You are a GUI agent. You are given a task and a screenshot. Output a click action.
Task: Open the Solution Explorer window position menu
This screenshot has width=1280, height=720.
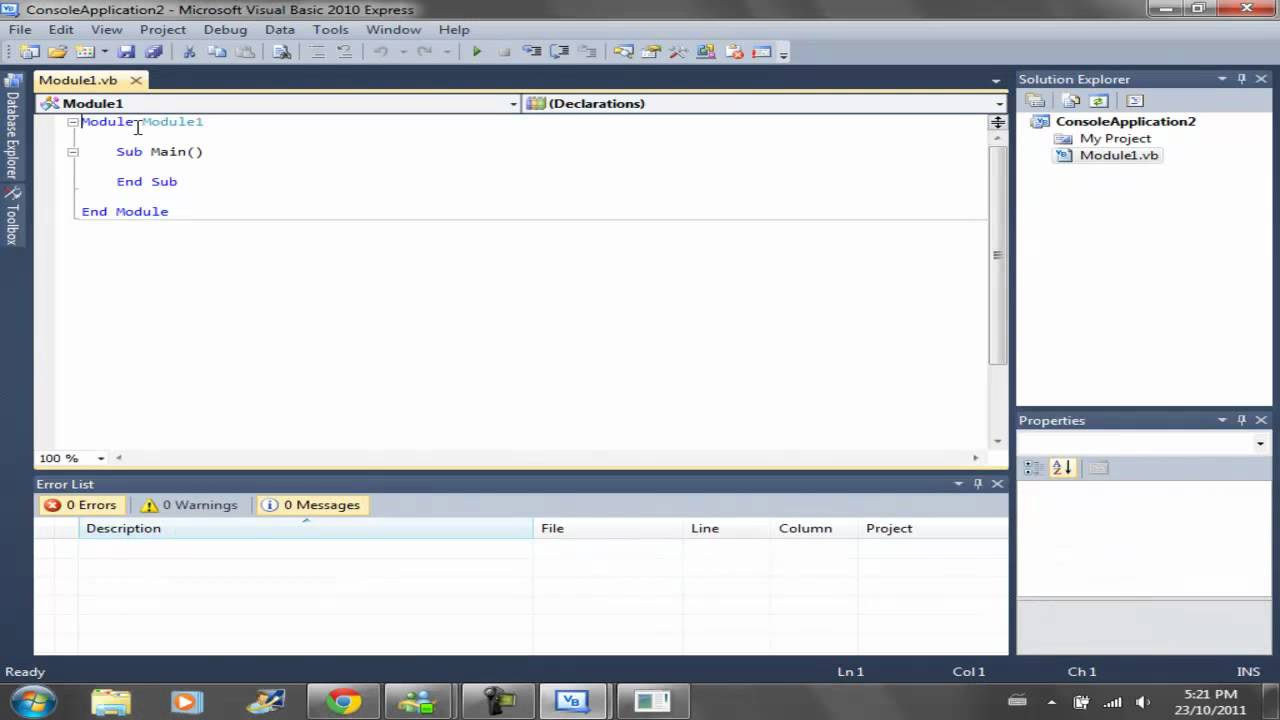(x=1222, y=79)
